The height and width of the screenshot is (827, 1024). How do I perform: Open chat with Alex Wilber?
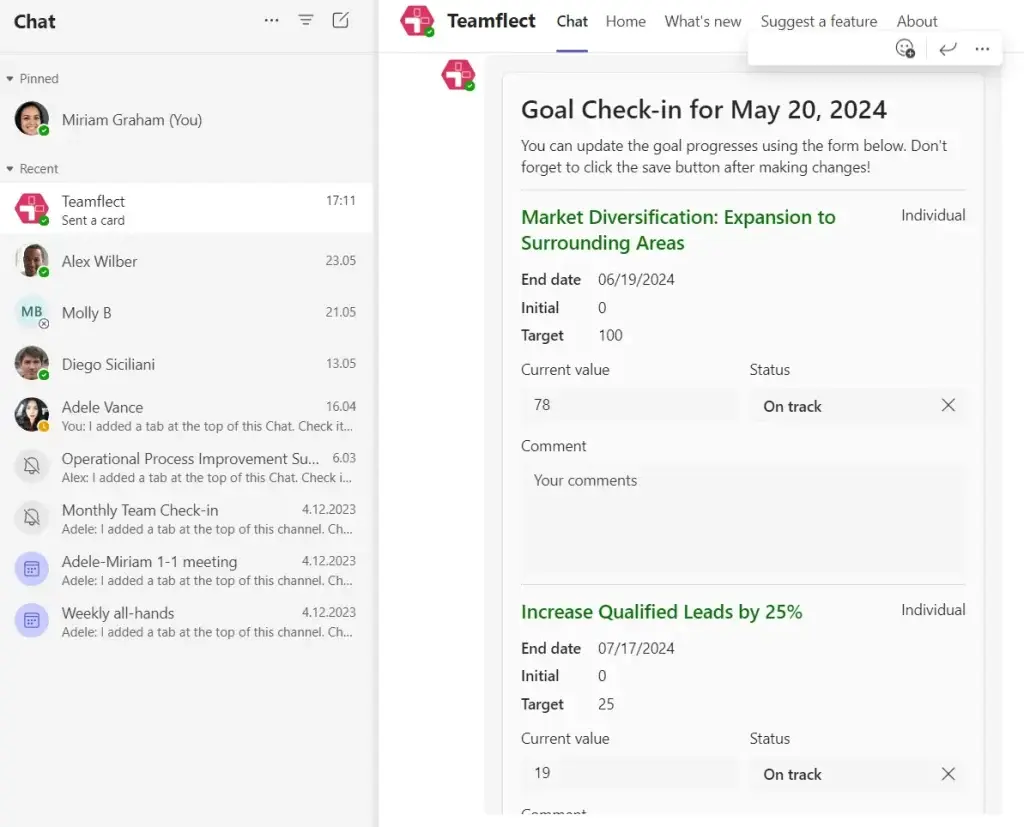point(186,261)
